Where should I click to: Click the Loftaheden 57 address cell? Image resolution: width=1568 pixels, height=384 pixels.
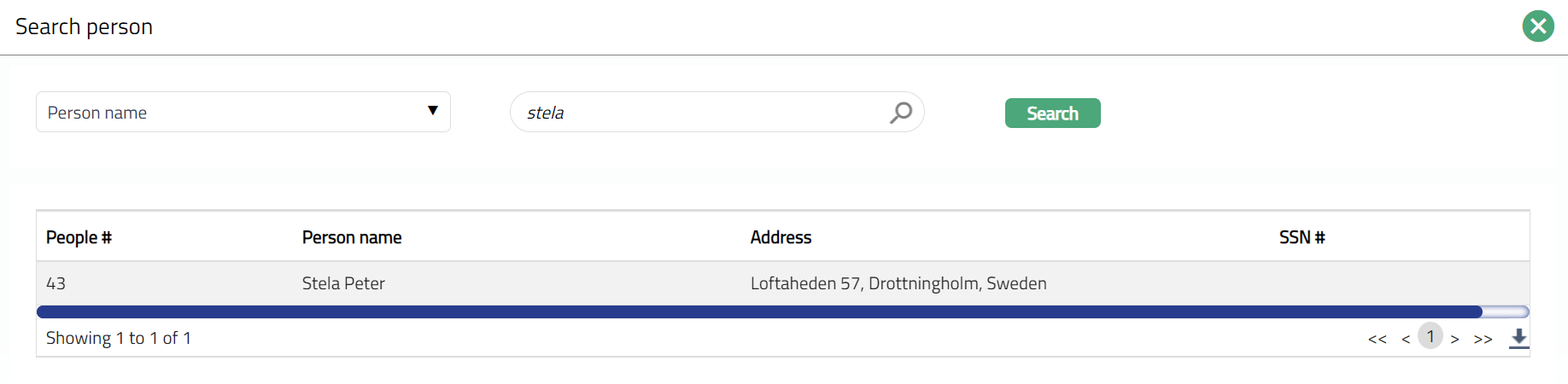898,283
